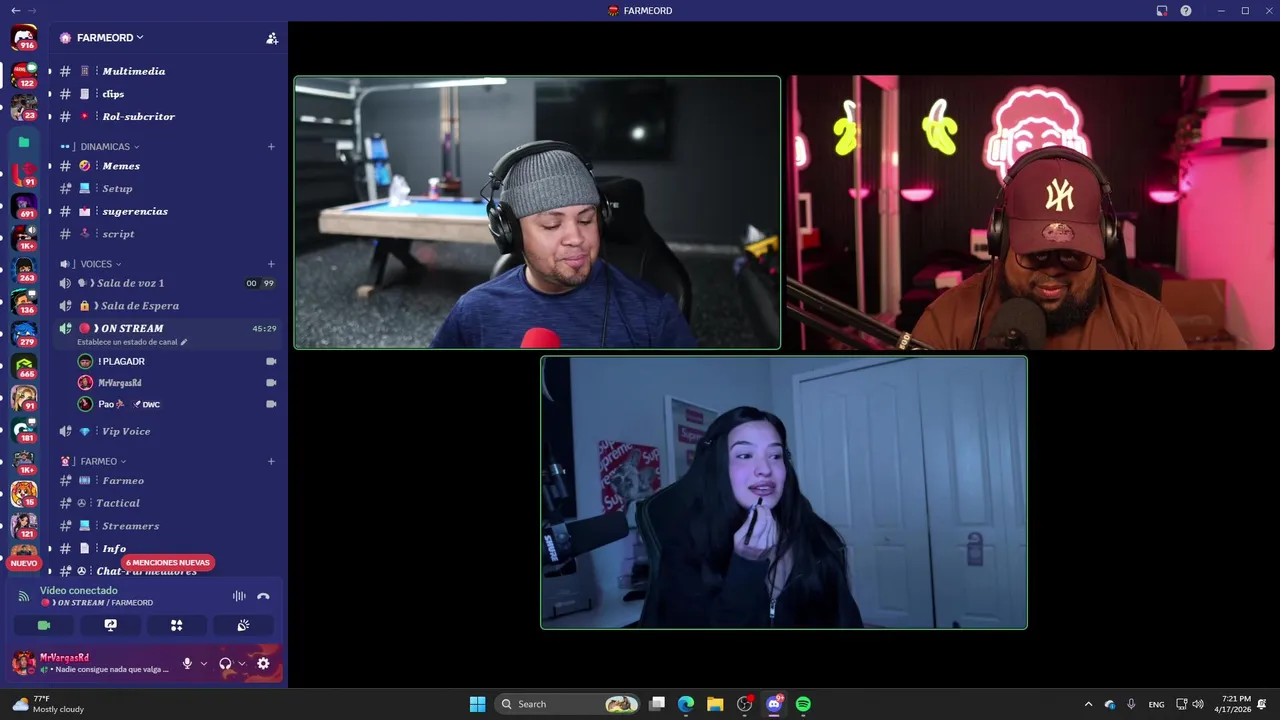Create channel in FARMEO category
Viewport: 1280px width, 720px height.
tap(271, 461)
